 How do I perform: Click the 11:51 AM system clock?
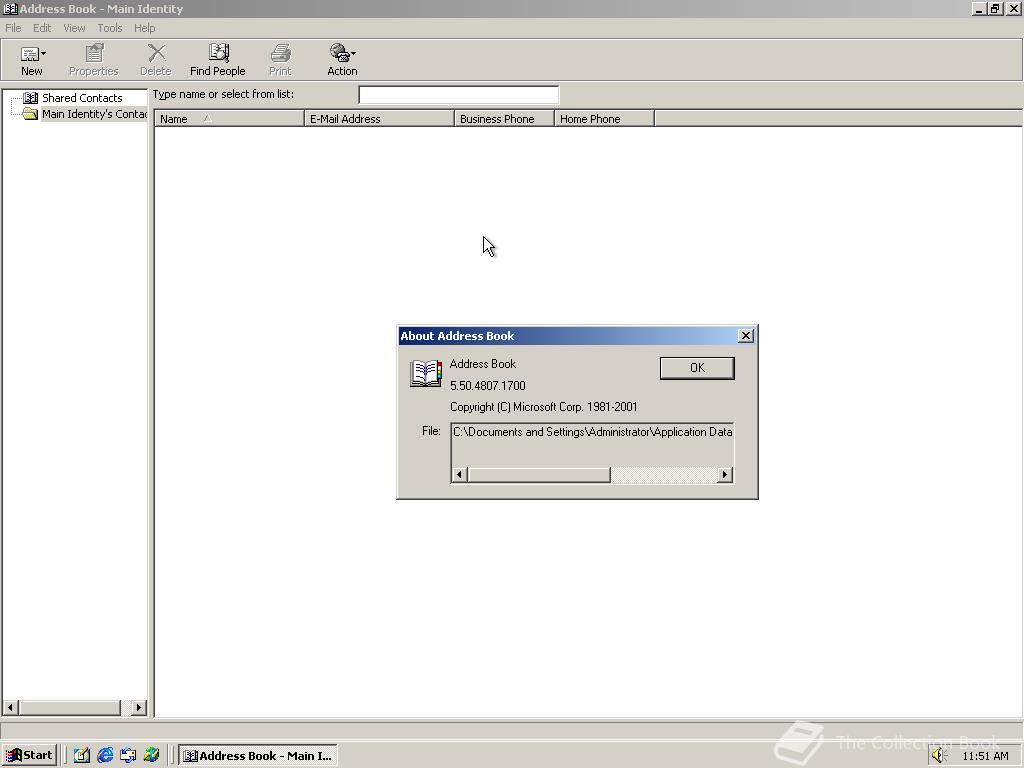pos(985,756)
